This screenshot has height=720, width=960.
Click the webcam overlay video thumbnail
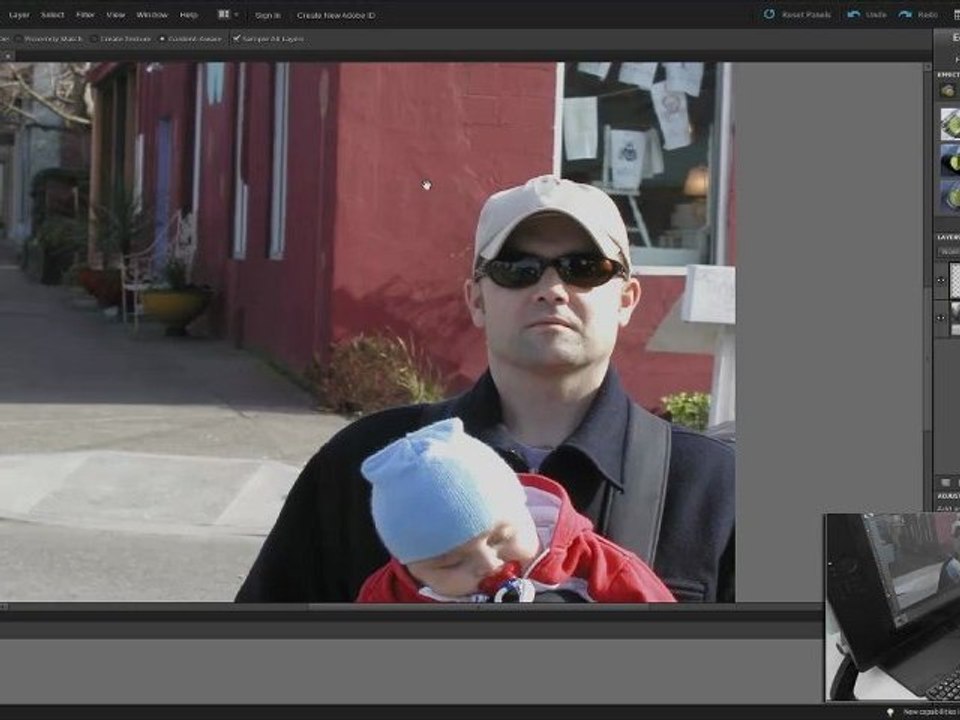tap(892, 607)
